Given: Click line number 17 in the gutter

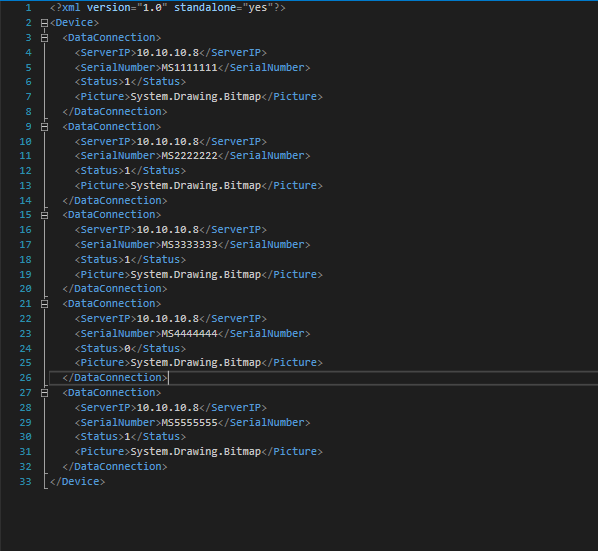Looking at the screenshot, I should pos(26,245).
